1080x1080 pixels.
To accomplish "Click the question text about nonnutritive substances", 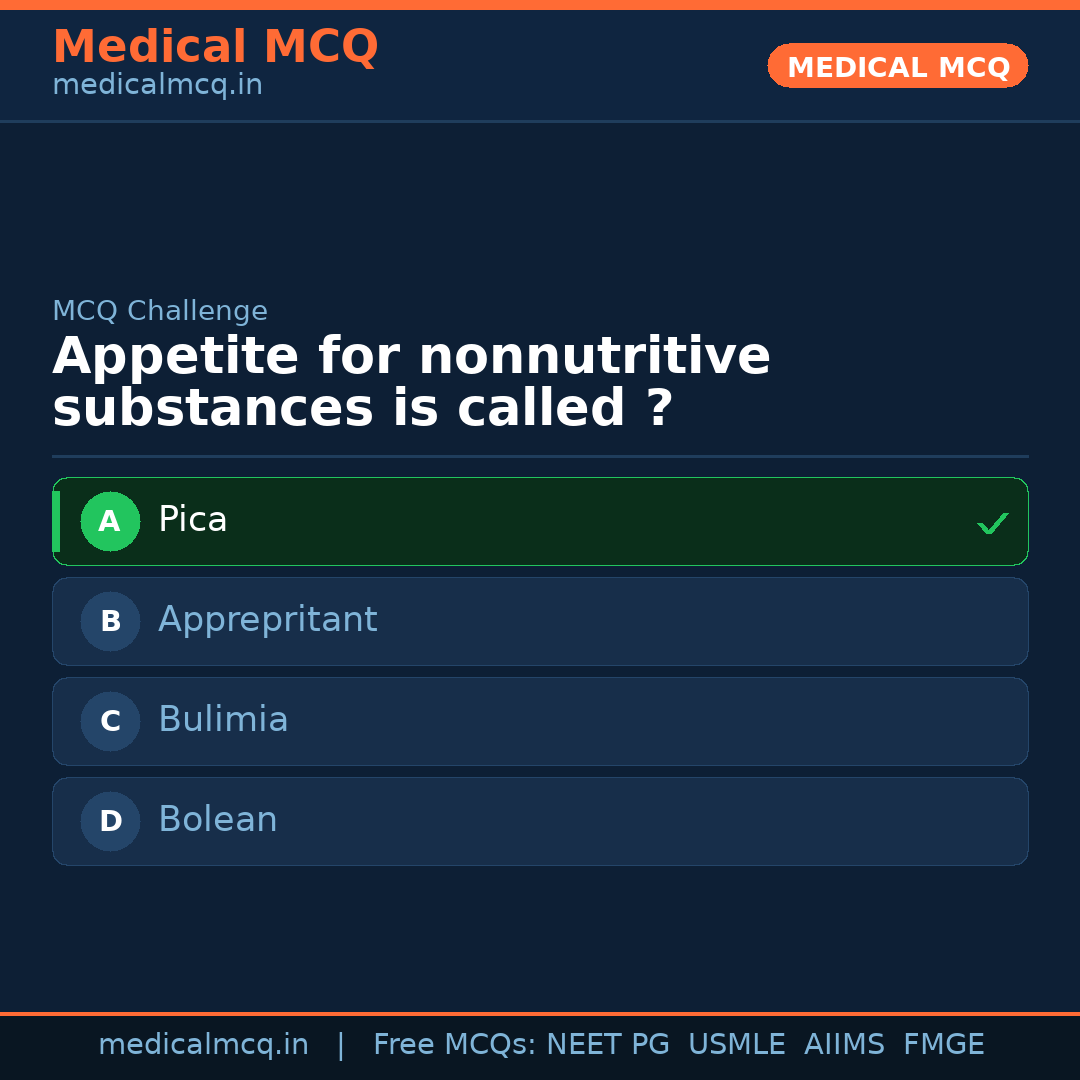I will coord(412,381).
